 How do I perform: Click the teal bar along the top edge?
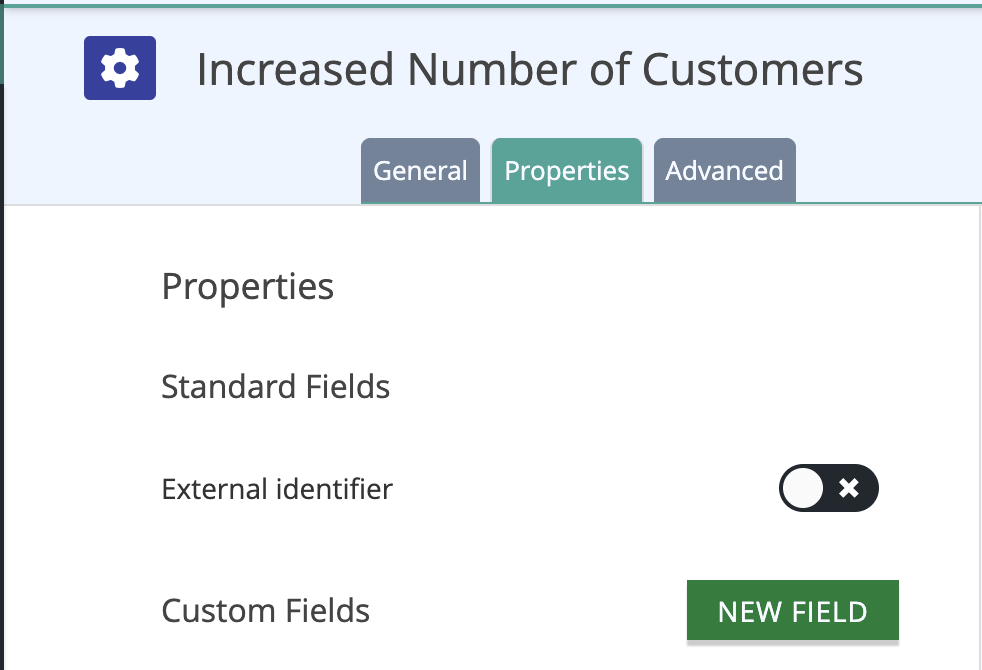(x=491, y=6)
